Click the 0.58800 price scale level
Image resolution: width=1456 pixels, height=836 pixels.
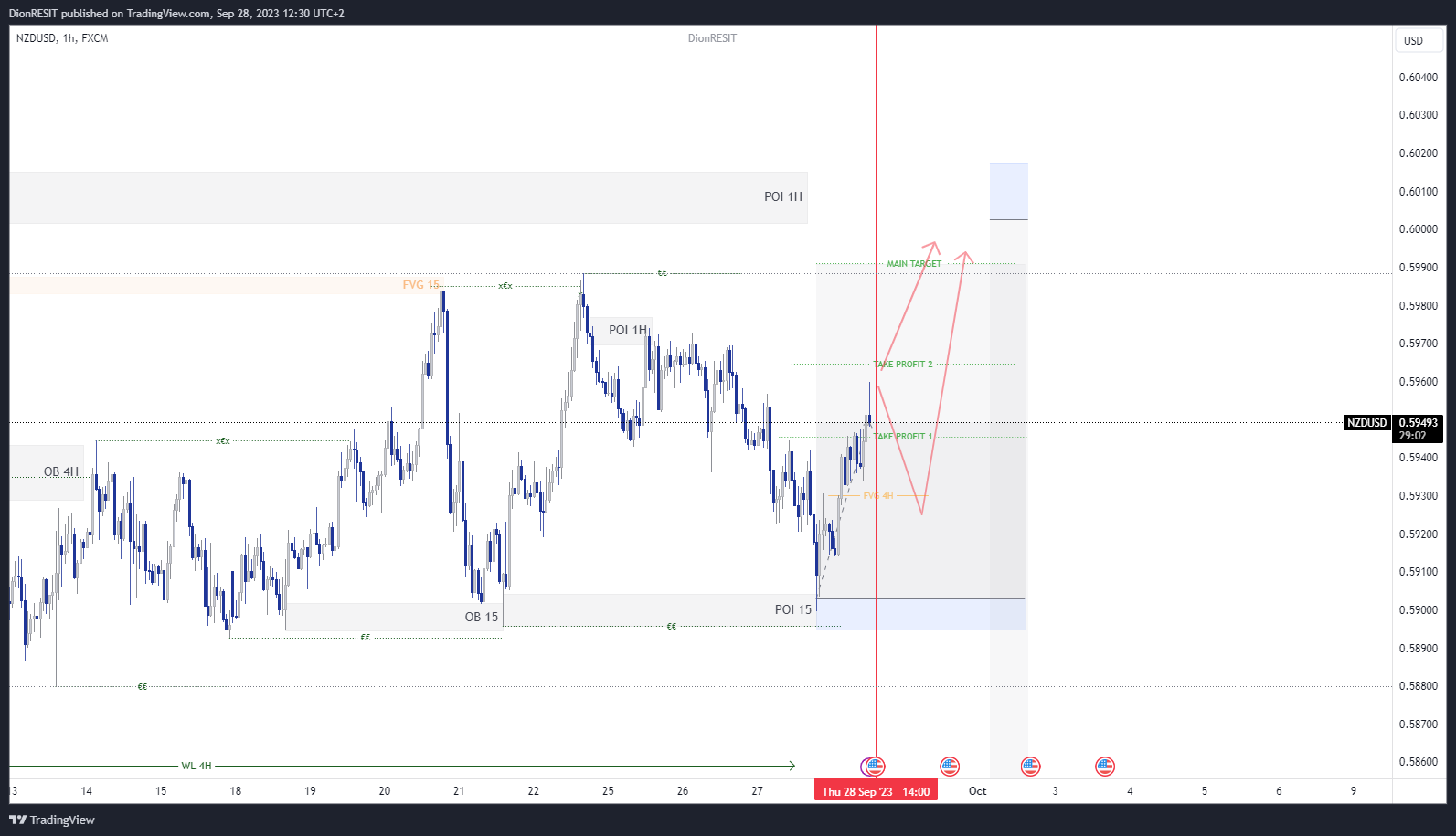coord(1419,686)
